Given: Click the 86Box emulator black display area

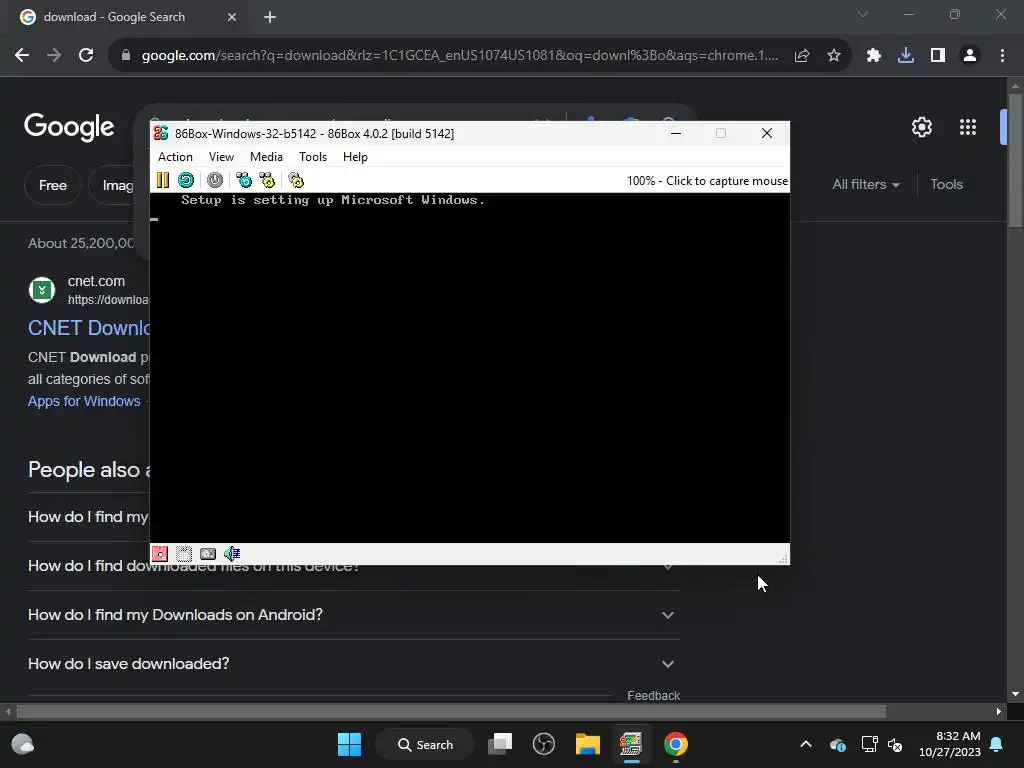Looking at the screenshot, I should click(x=470, y=368).
